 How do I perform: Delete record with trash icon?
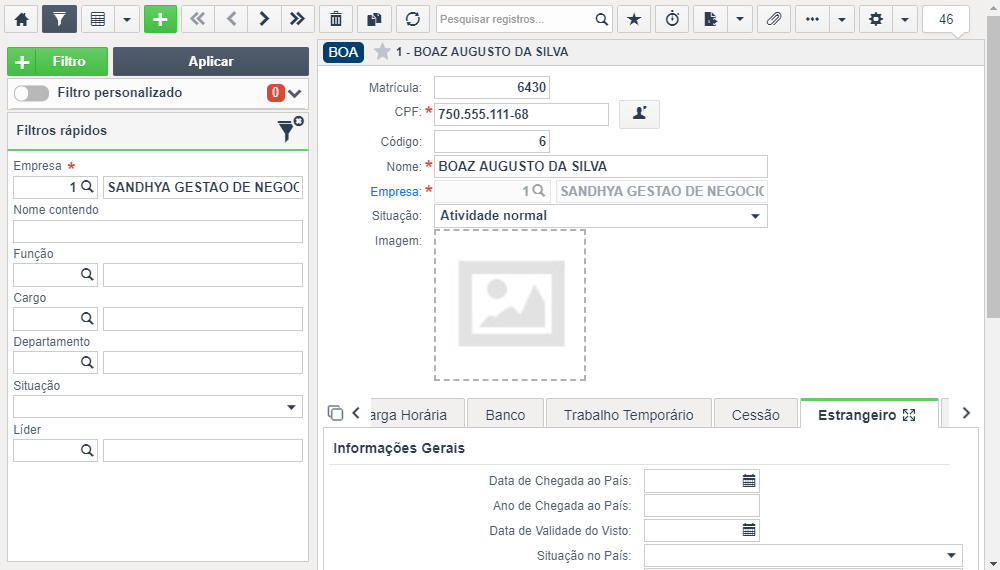(335, 19)
